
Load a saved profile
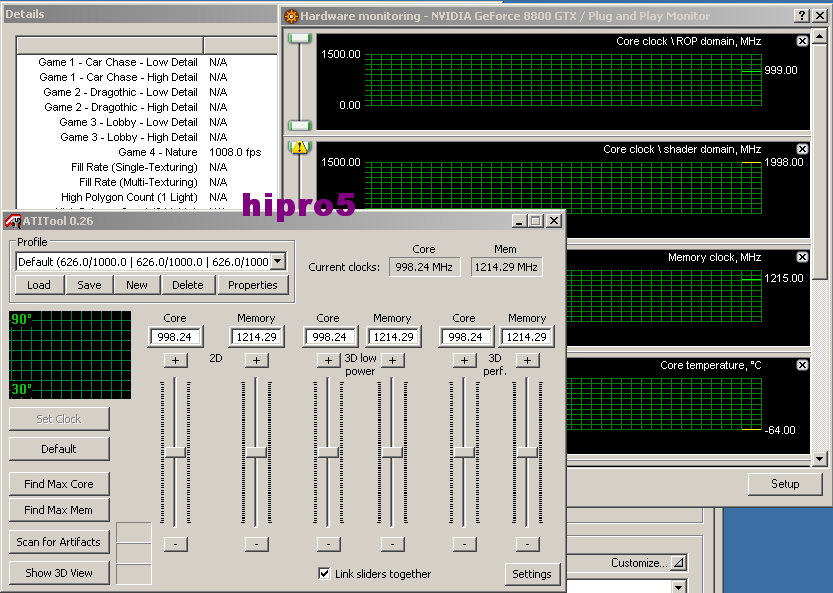point(38,285)
